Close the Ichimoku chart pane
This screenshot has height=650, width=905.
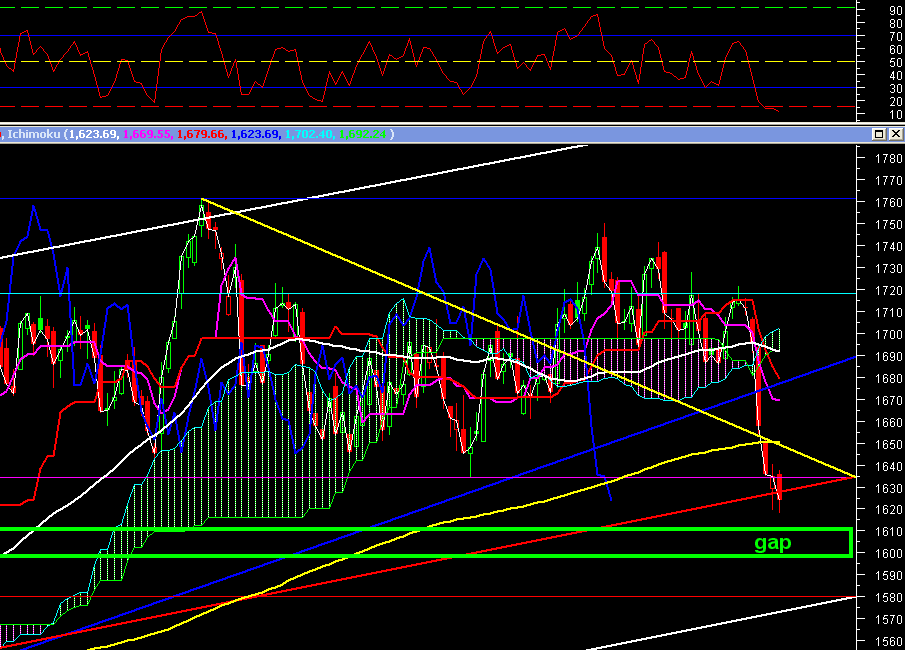pos(895,134)
